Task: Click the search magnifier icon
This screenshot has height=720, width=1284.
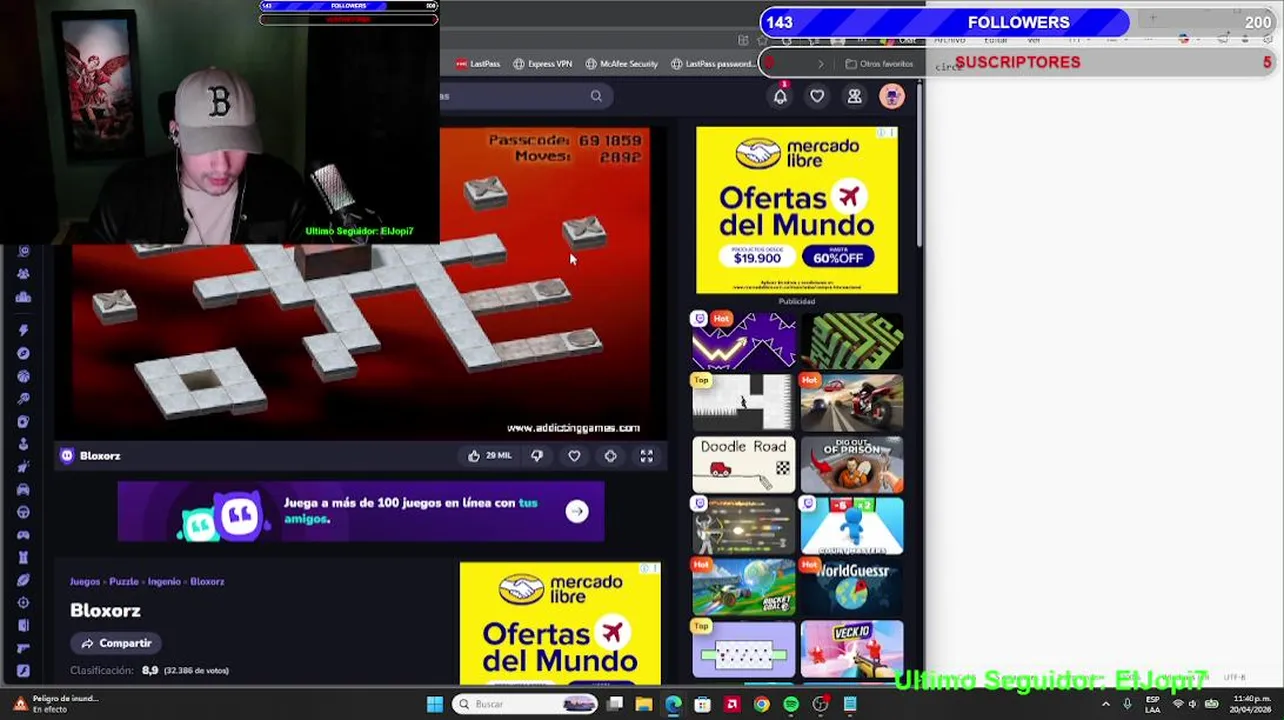Action: point(596,96)
